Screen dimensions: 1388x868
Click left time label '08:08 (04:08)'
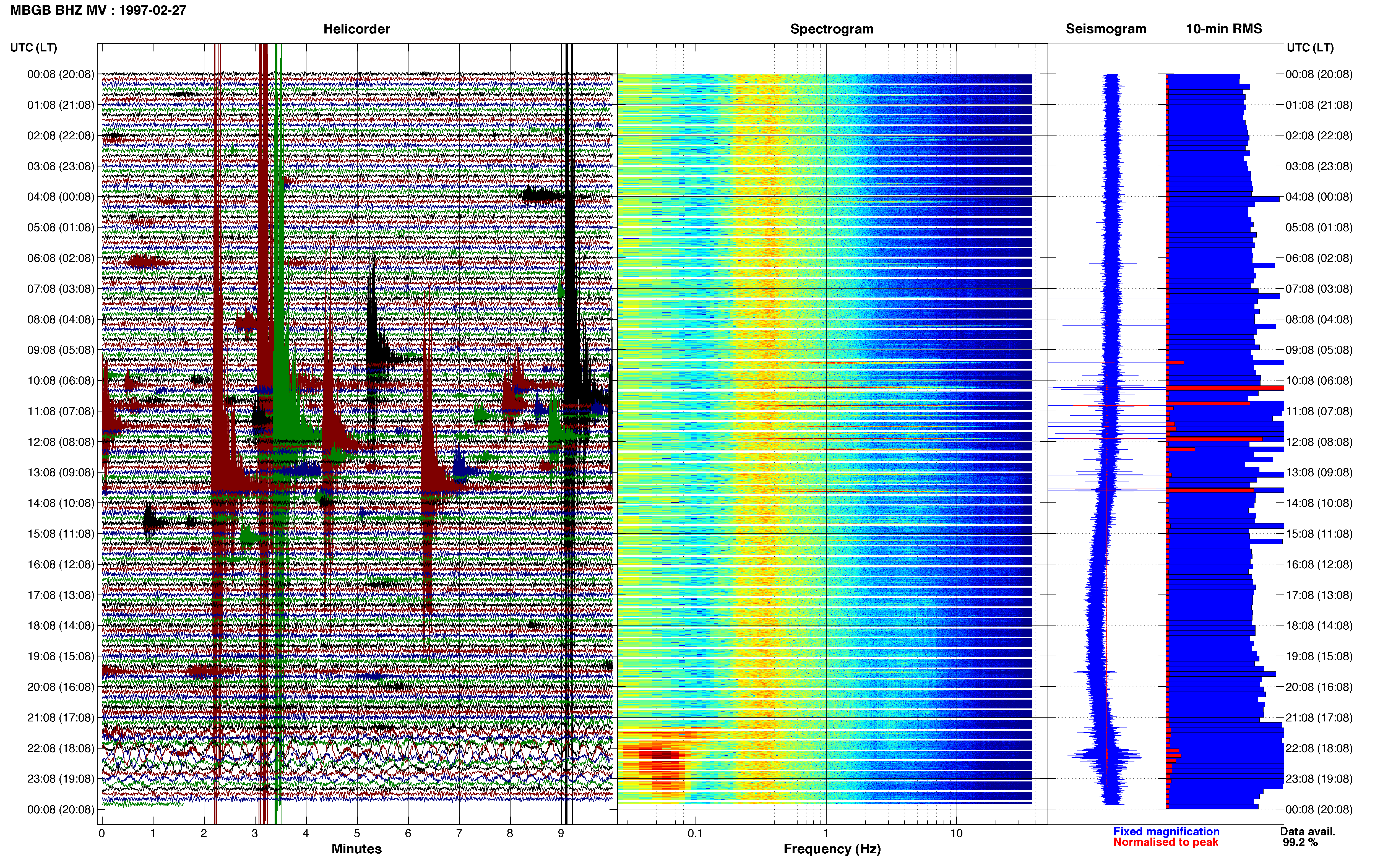tap(61, 319)
